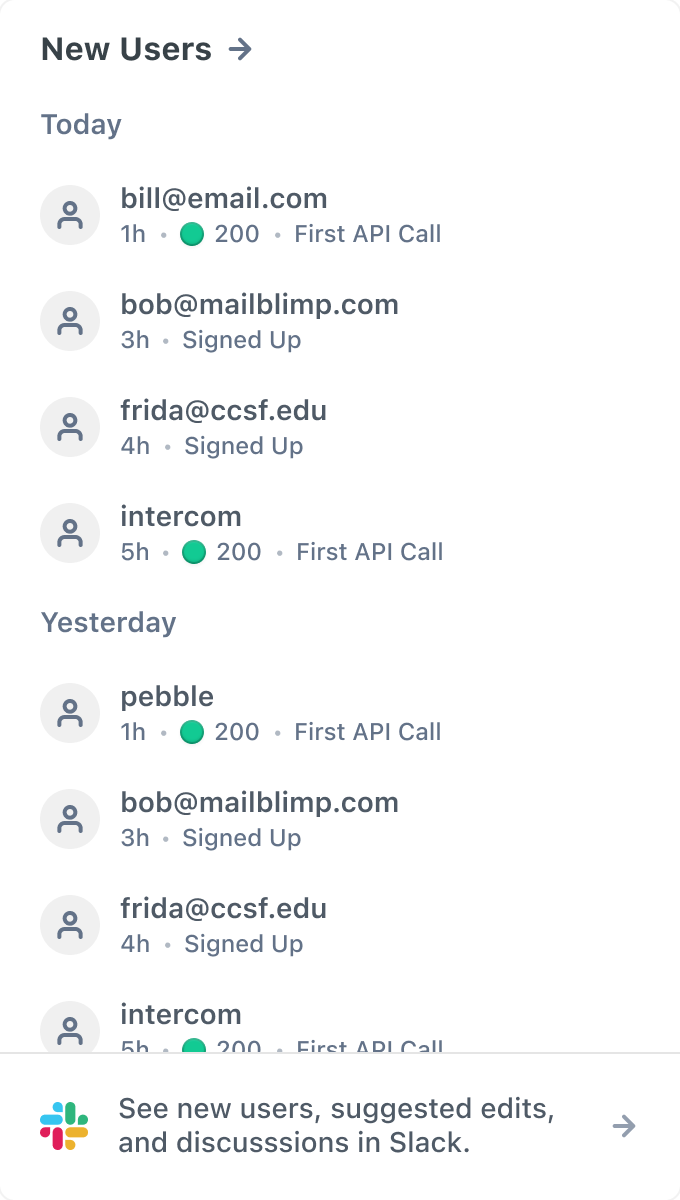Click the Slack logo icon
The width and height of the screenshot is (680, 1200).
point(64,1126)
